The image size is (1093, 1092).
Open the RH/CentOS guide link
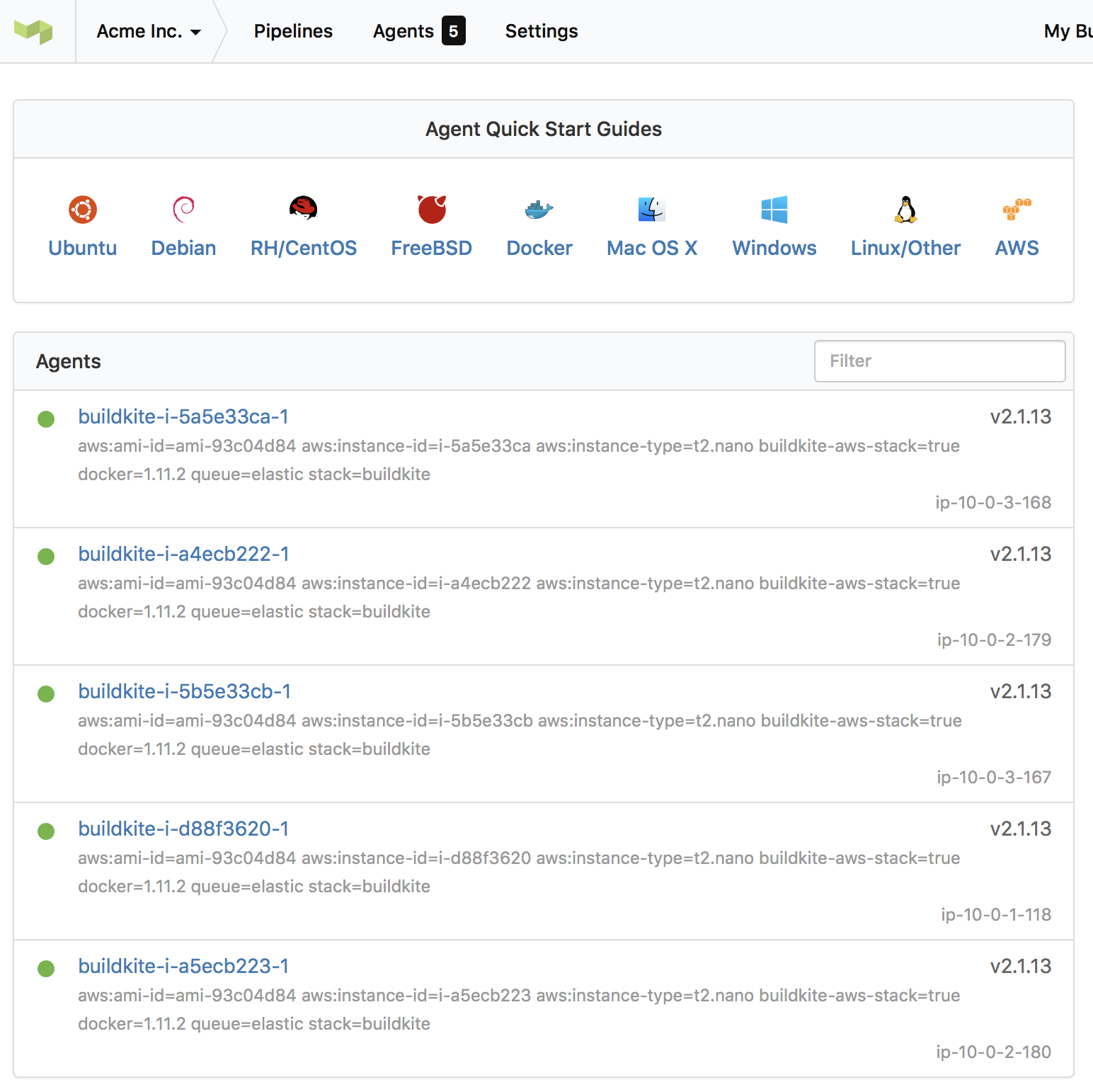coord(304,248)
